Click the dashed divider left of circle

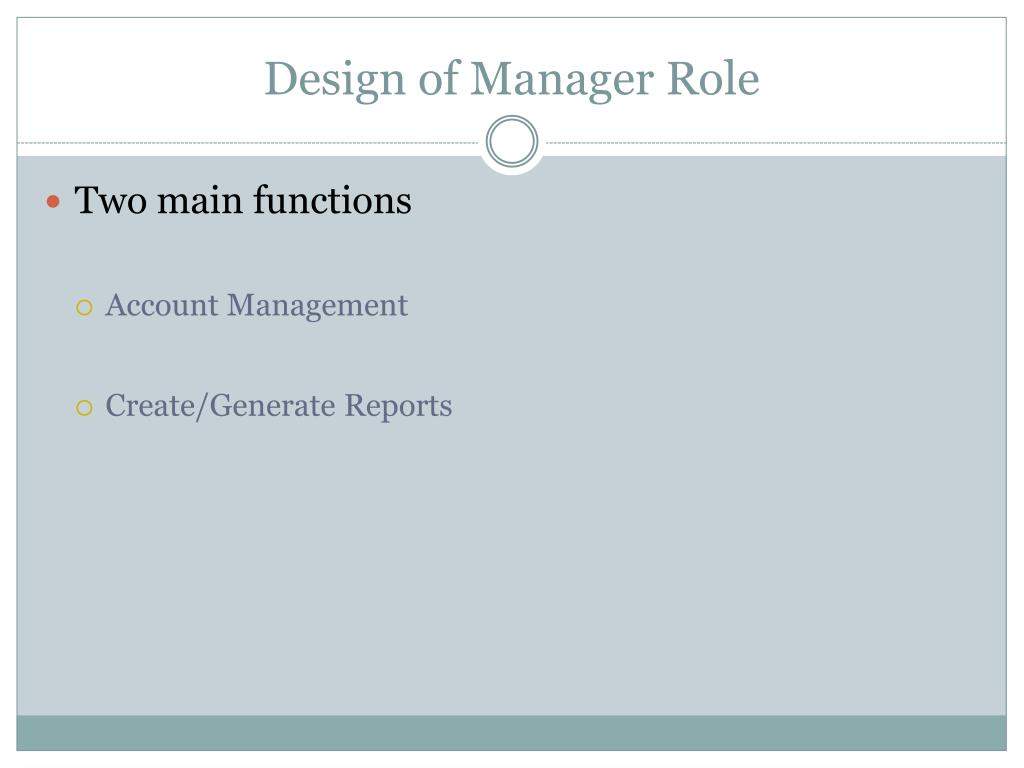click(x=250, y=143)
